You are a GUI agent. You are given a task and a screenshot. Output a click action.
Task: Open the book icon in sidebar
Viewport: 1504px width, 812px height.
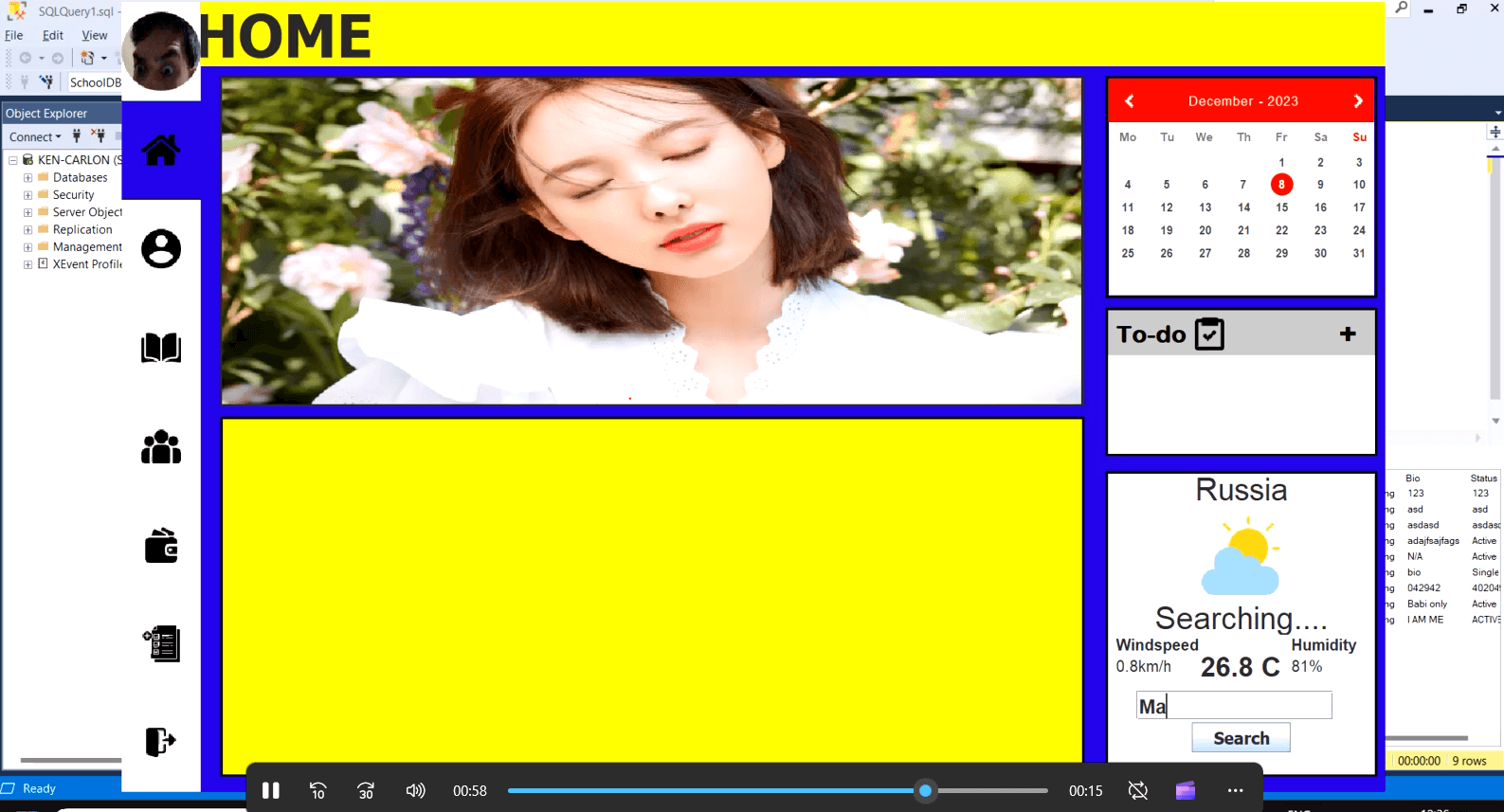tap(161, 348)
